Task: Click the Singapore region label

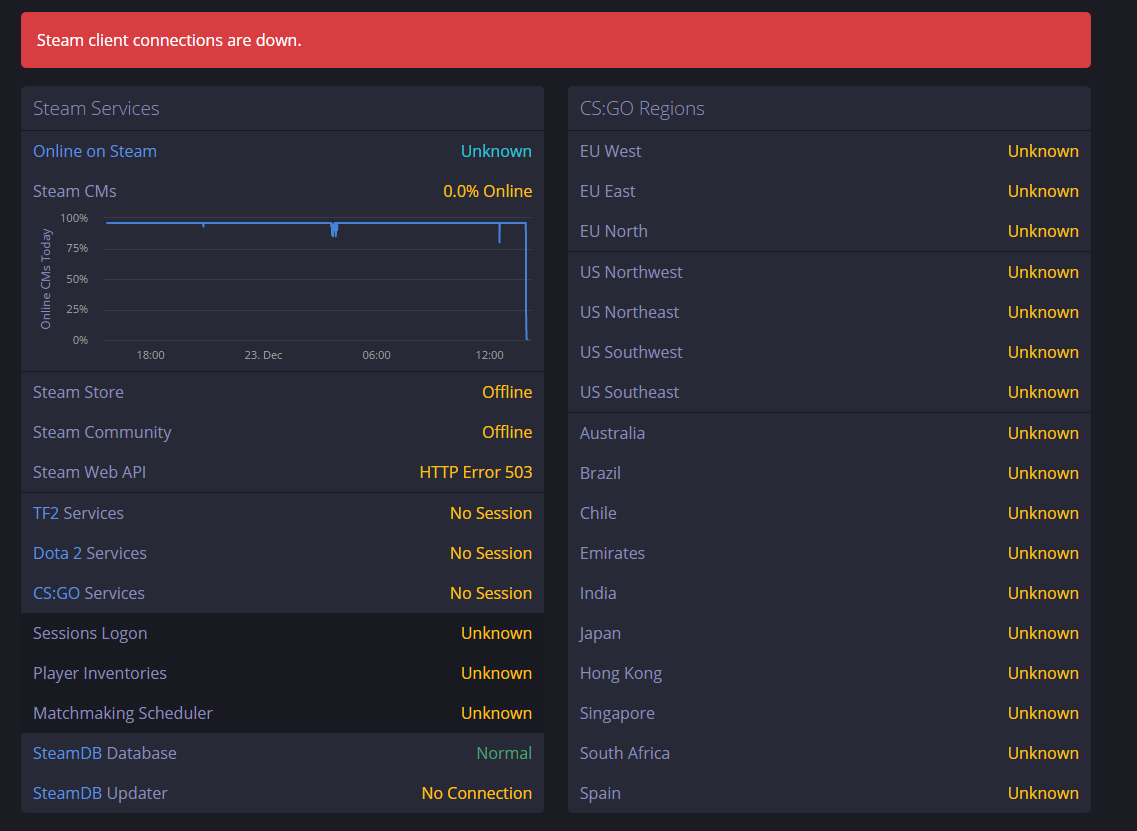Action: tap(617, 713)
